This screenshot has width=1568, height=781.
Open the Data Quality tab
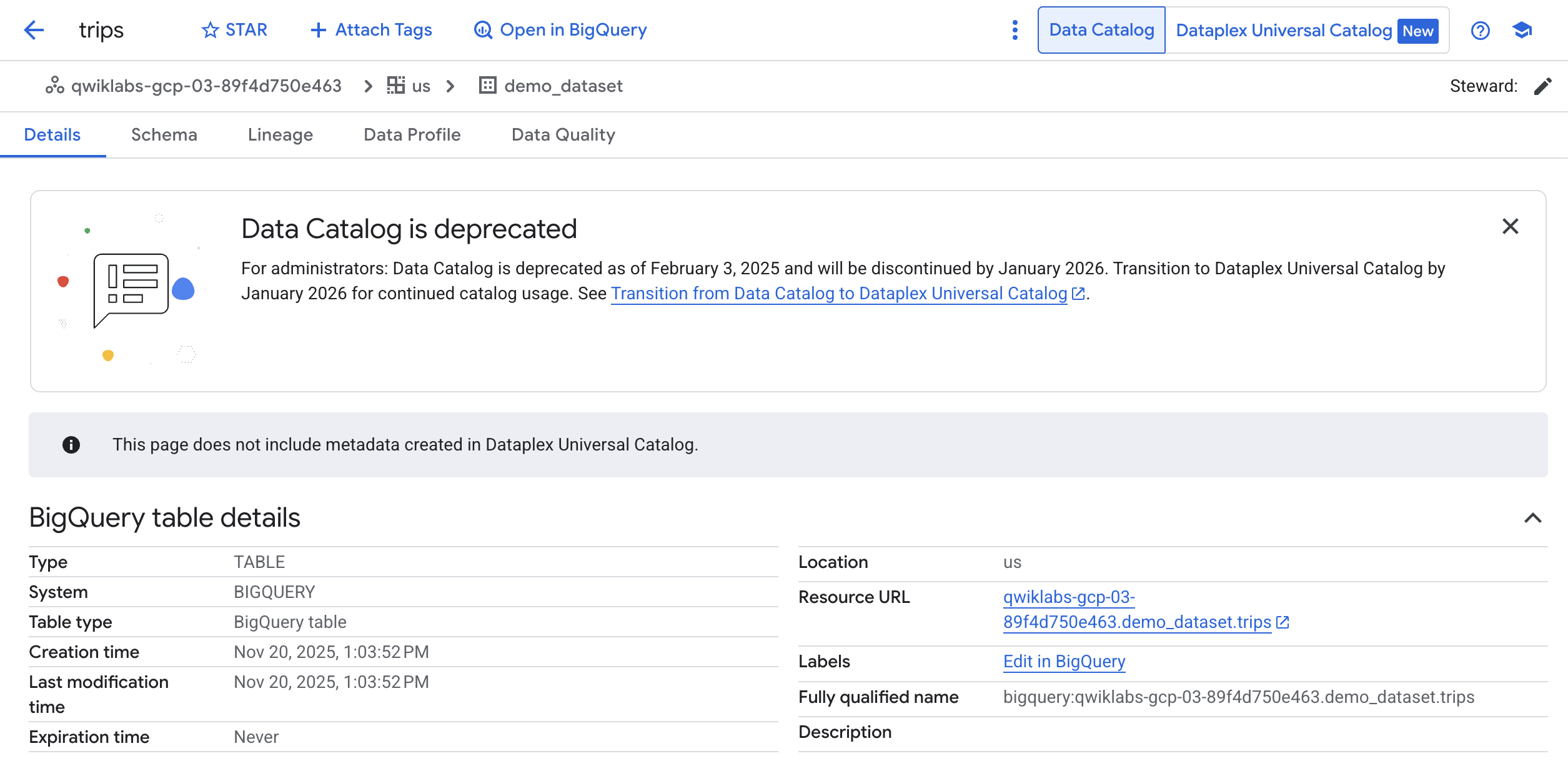(563, 135)
